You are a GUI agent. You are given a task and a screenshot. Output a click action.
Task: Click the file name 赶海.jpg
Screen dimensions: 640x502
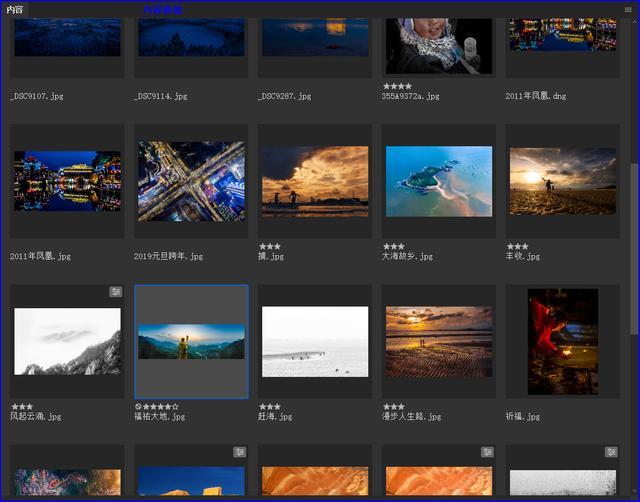[275, 417]
